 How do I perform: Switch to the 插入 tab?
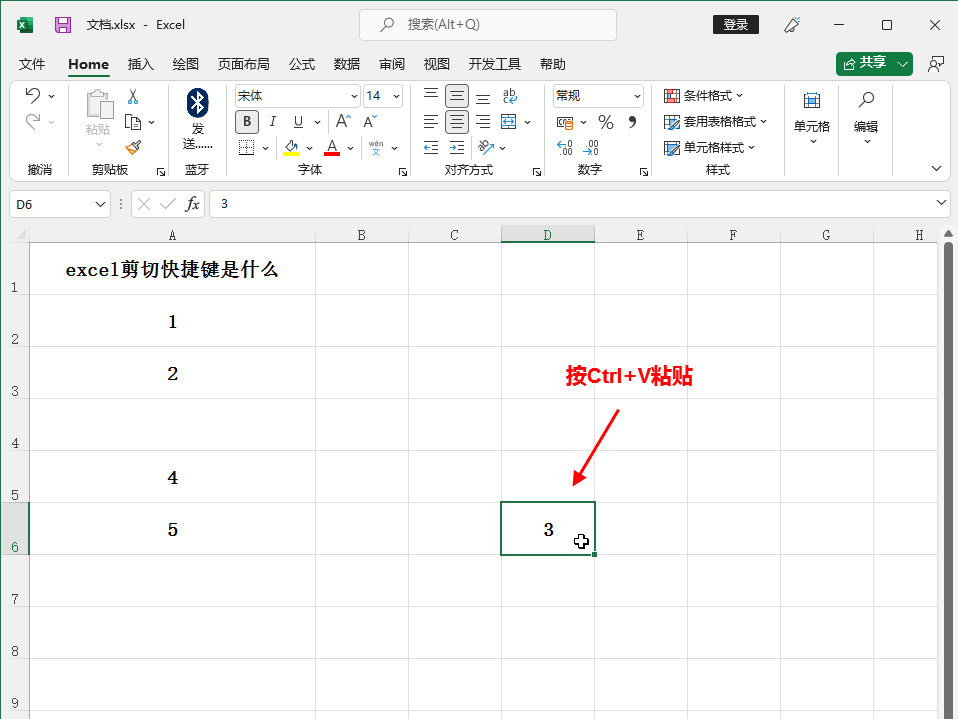click(141, 64)
